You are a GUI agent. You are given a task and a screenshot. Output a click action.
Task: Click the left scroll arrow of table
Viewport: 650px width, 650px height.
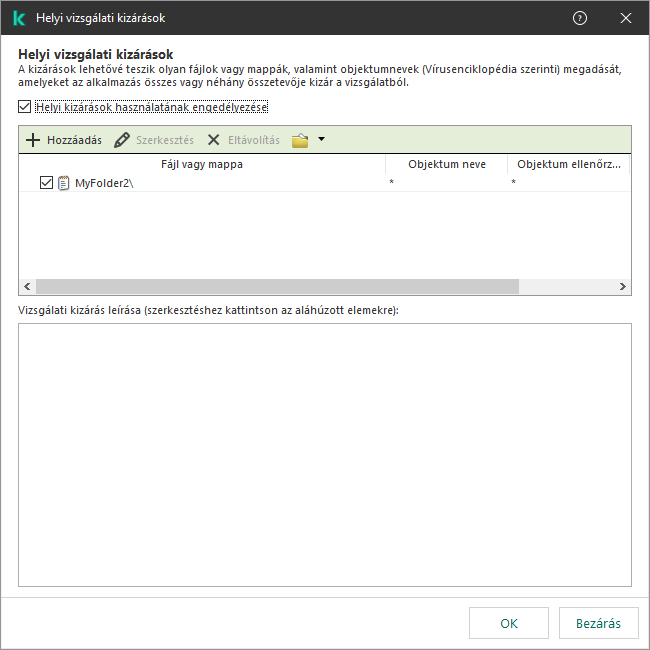(x=27, y=286)
